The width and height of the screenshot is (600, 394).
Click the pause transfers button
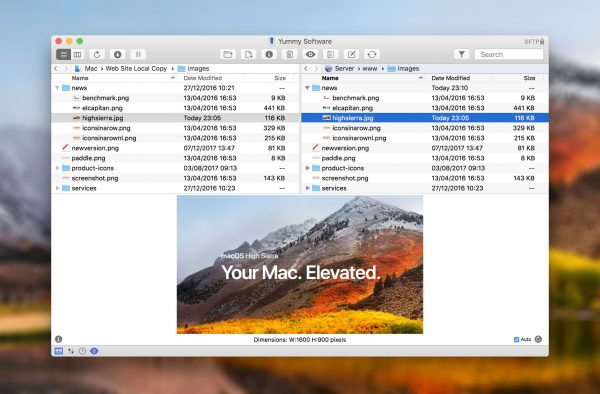click(138, 54)
